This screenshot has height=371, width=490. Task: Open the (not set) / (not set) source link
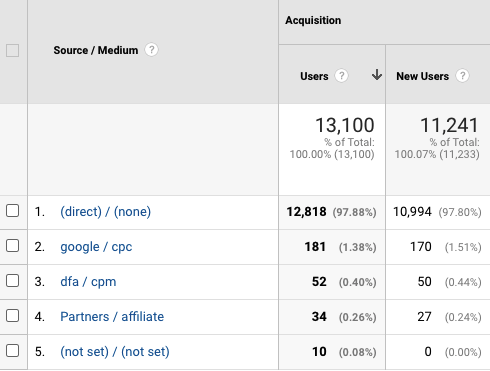(x=115, y=352)
